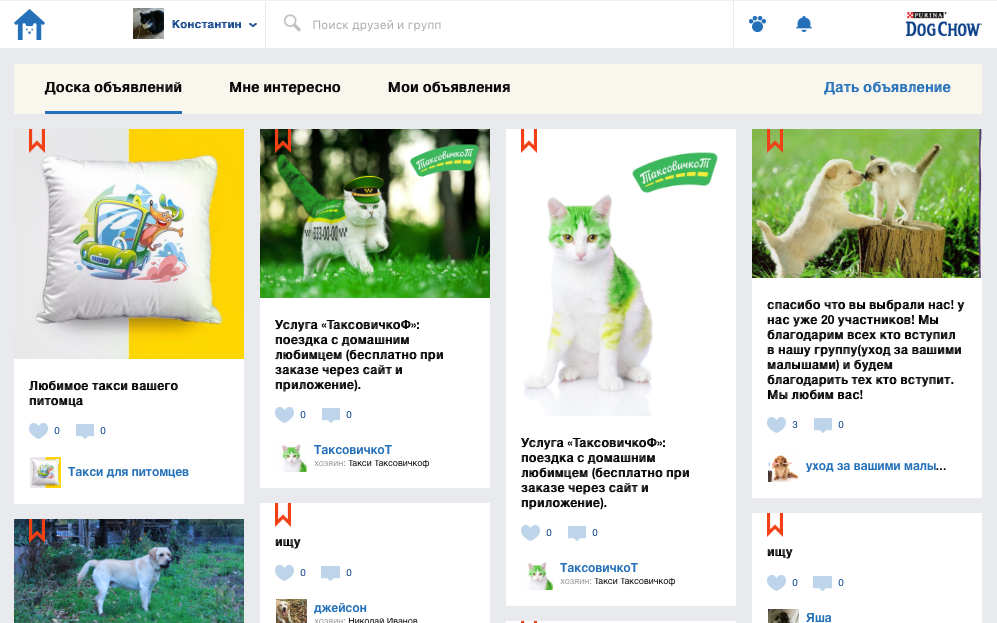Click the уход за вашими малы avatar
The height and width of the screenshot is (623, 997).
point(783,467)
